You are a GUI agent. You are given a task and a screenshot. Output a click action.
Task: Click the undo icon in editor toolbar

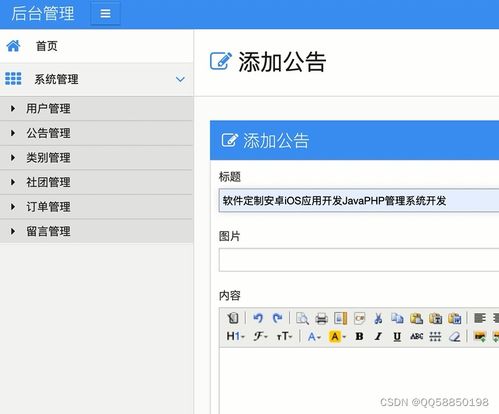[258, 318]
